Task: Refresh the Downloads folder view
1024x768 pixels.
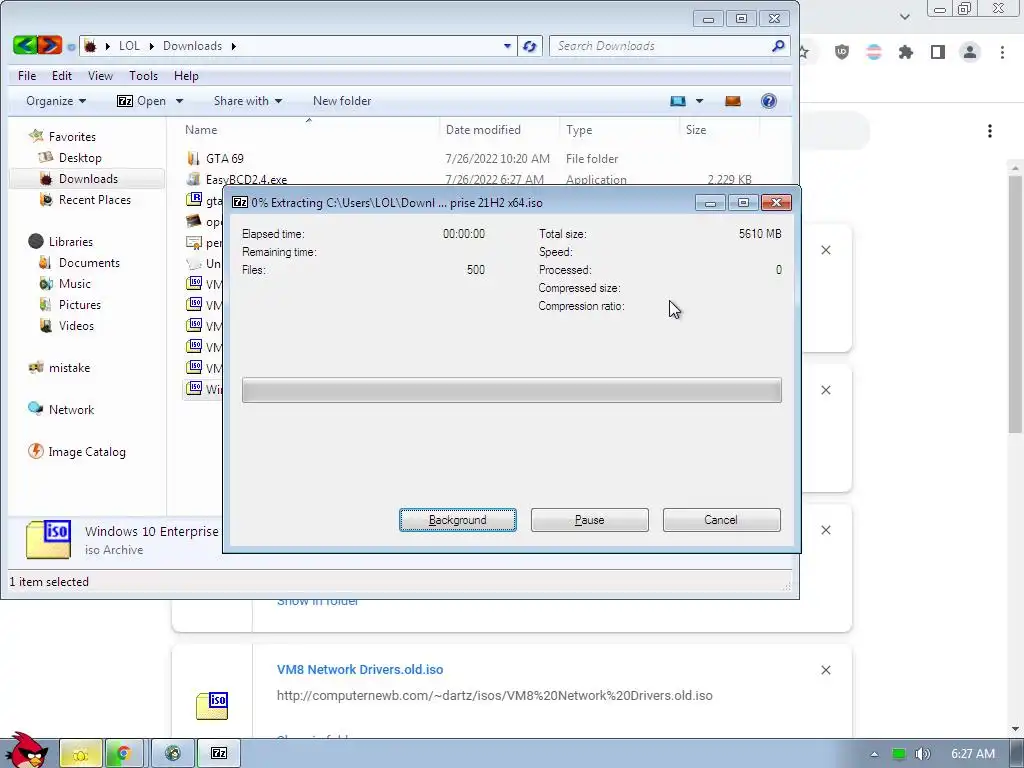Action: (530, 46)
